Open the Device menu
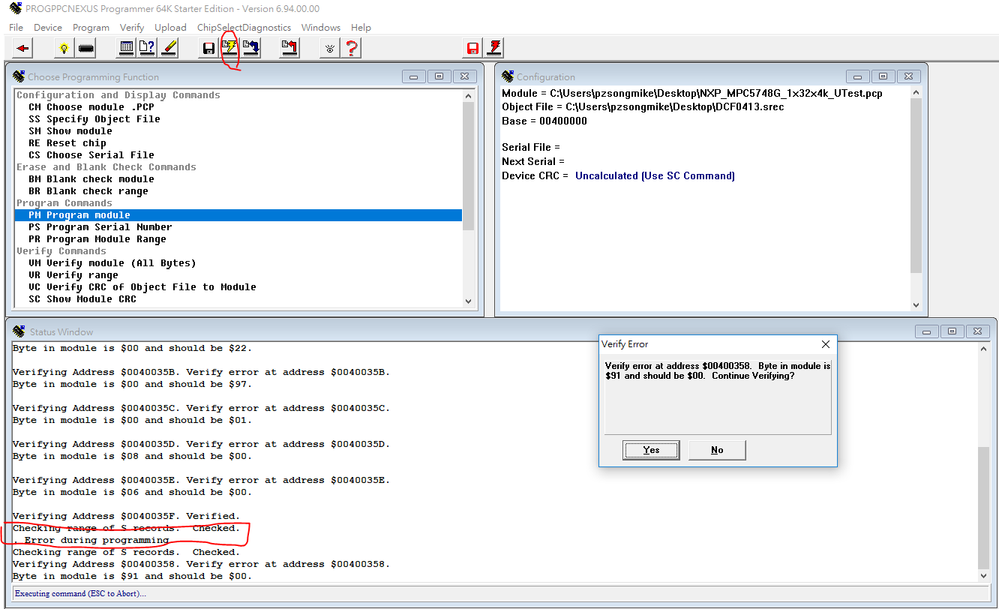 click(x=48, y=27)
